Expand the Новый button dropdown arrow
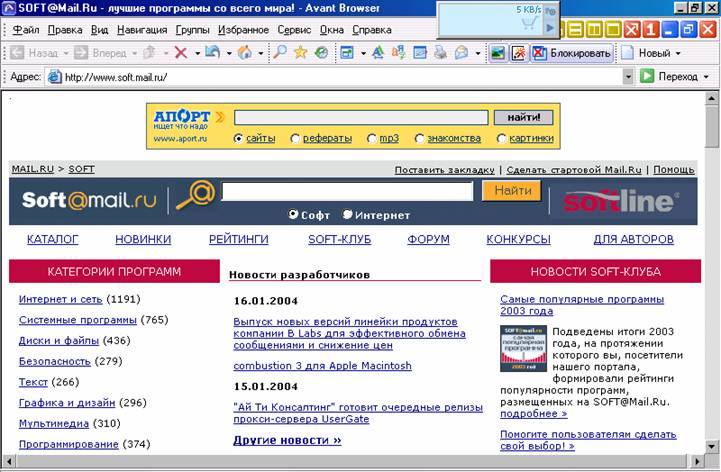The height and width of the screenshot is (472, 721). (678, 53)
